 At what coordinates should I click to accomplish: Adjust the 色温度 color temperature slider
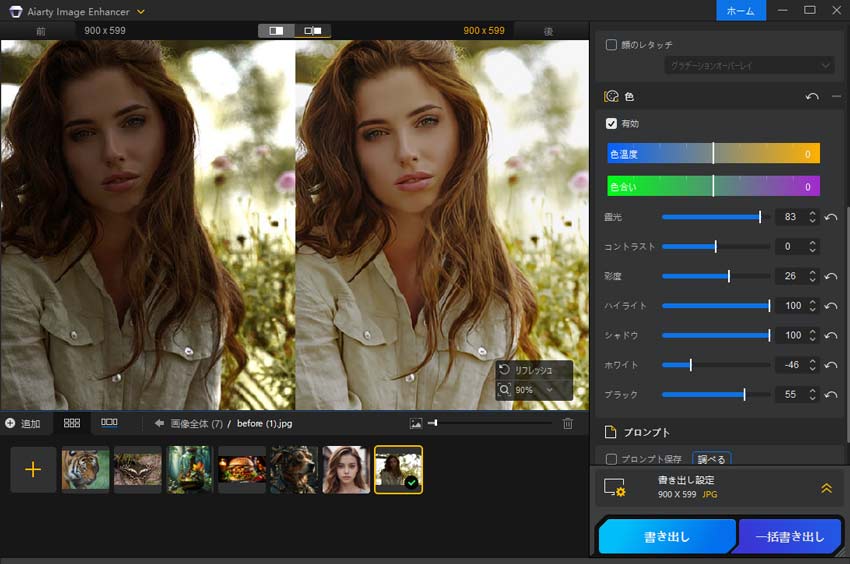coord(713,153)
